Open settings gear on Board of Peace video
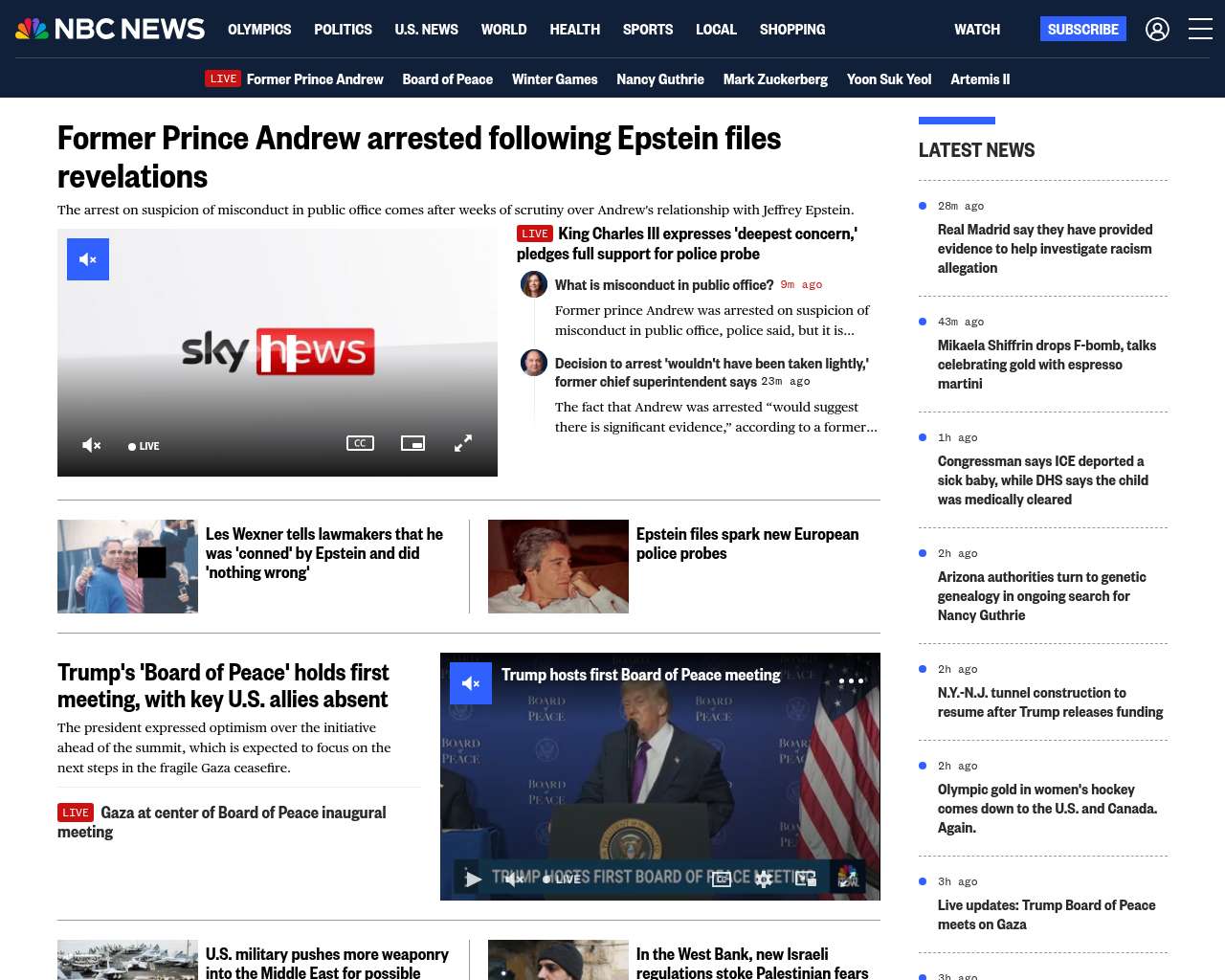Viewport: 1225px width, 980px height. (763, 879)
